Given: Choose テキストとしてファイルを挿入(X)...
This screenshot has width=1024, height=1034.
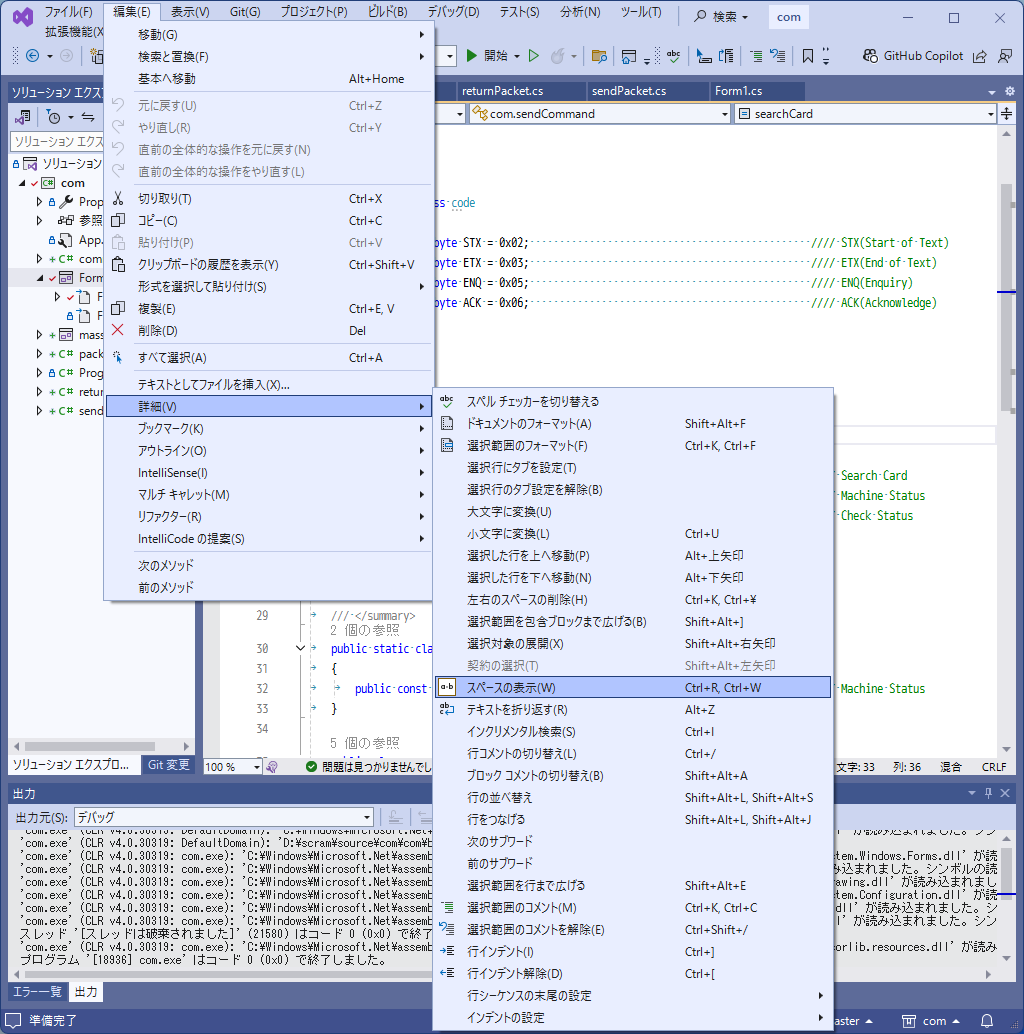Looking at the screenshot, I should [269, 384].
